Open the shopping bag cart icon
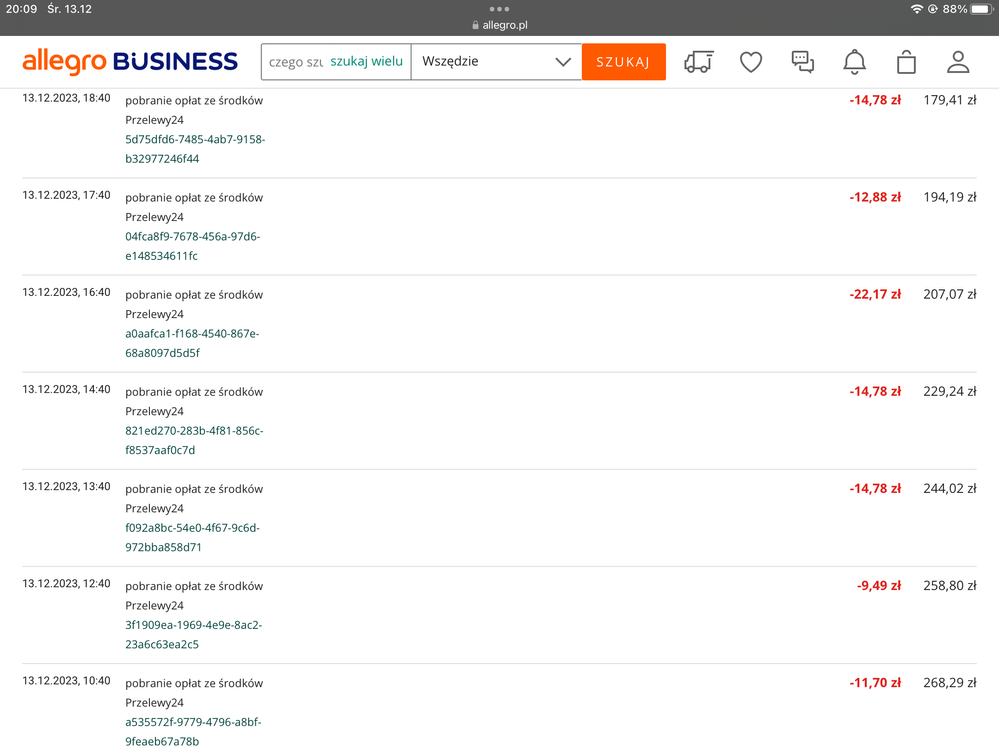This screenshot has height=749, width=999. pyautogui.click(x=906, y=62)
